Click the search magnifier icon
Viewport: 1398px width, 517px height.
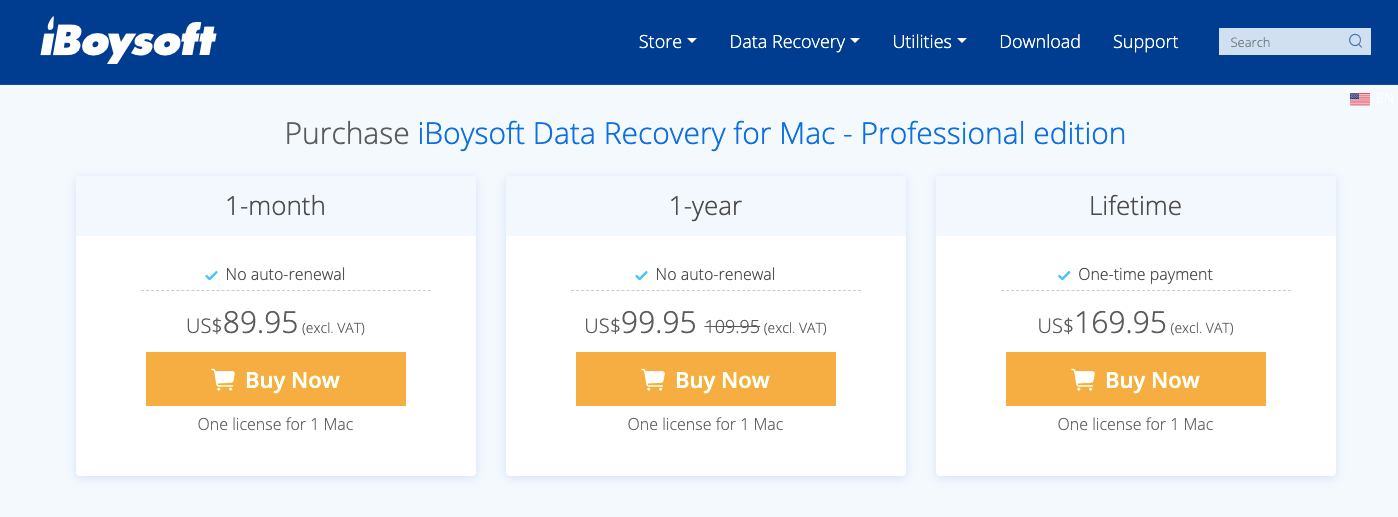pyautogui.click(x=1355, y=41)
